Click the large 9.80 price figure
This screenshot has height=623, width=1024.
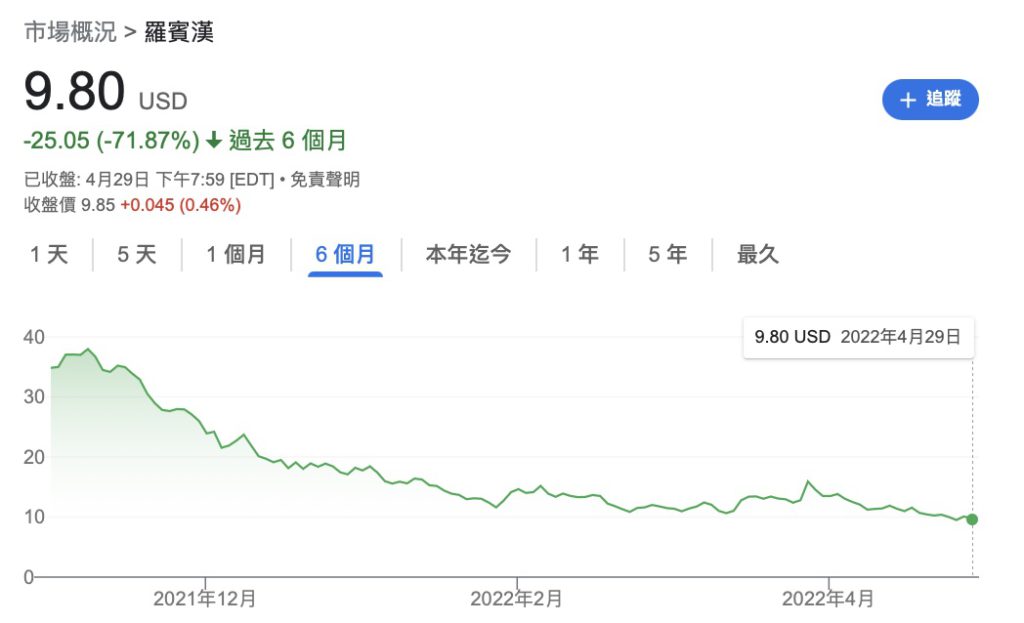75,93
